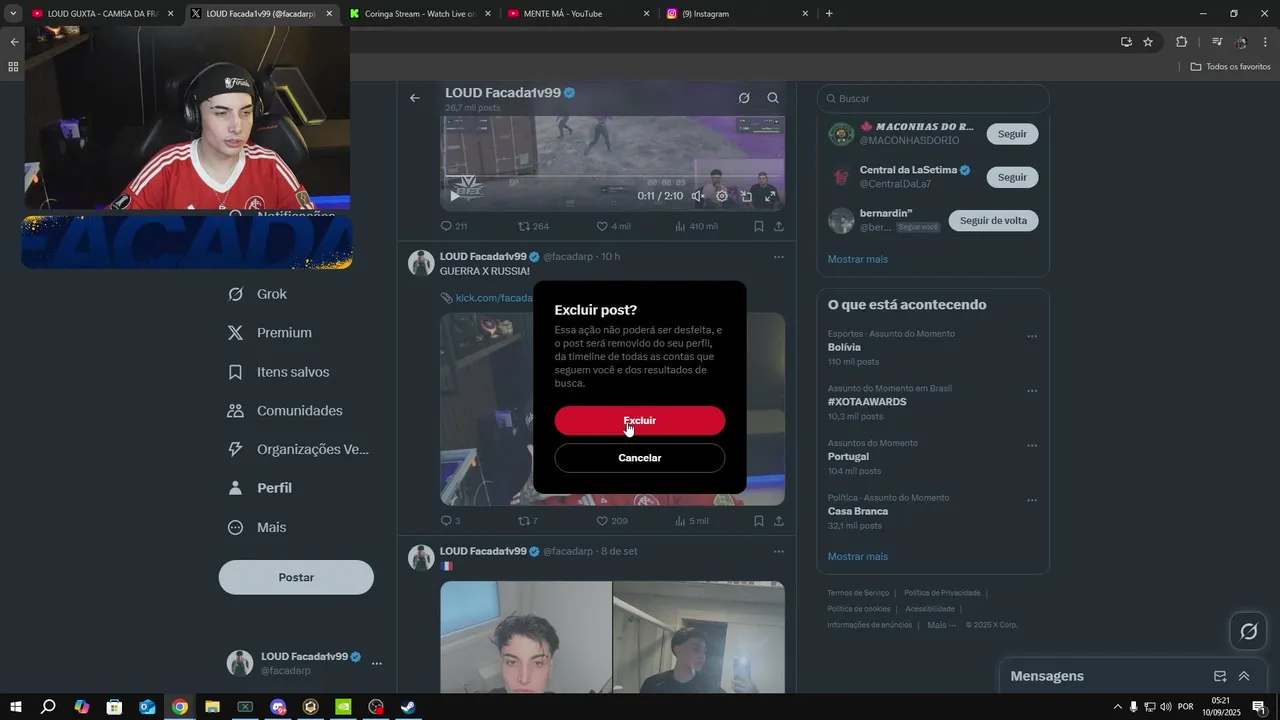The width and height of the screenshot is (1280, 720).
Task: Open Perfil in the sidebar
Action: (259, 488)
